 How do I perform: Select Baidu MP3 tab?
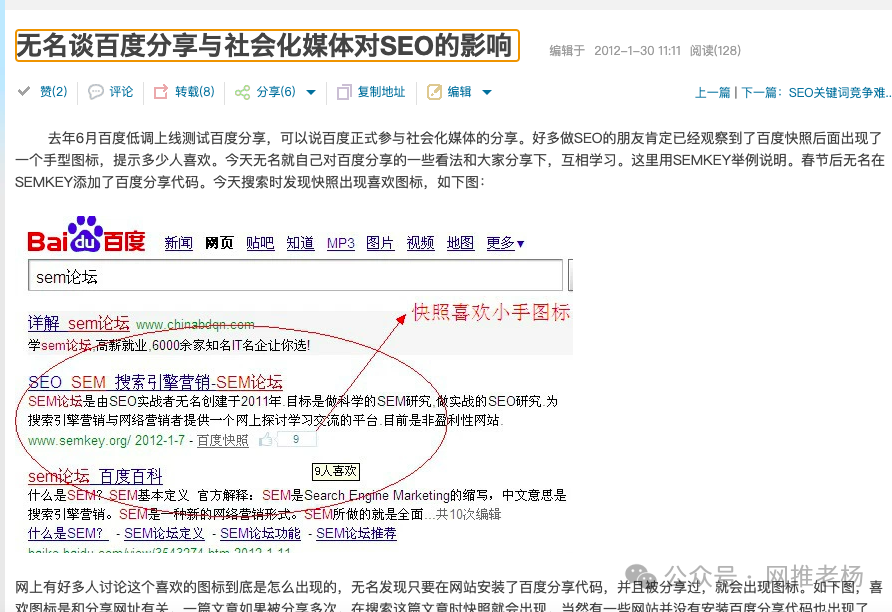pyautogui.click(x=341, y=243)
